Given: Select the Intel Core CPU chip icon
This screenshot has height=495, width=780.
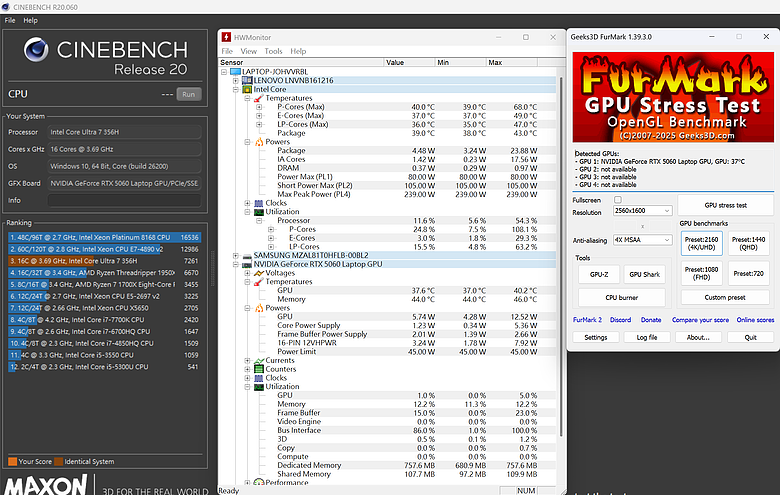Looking at the screenshot, I should coord(247,90).
